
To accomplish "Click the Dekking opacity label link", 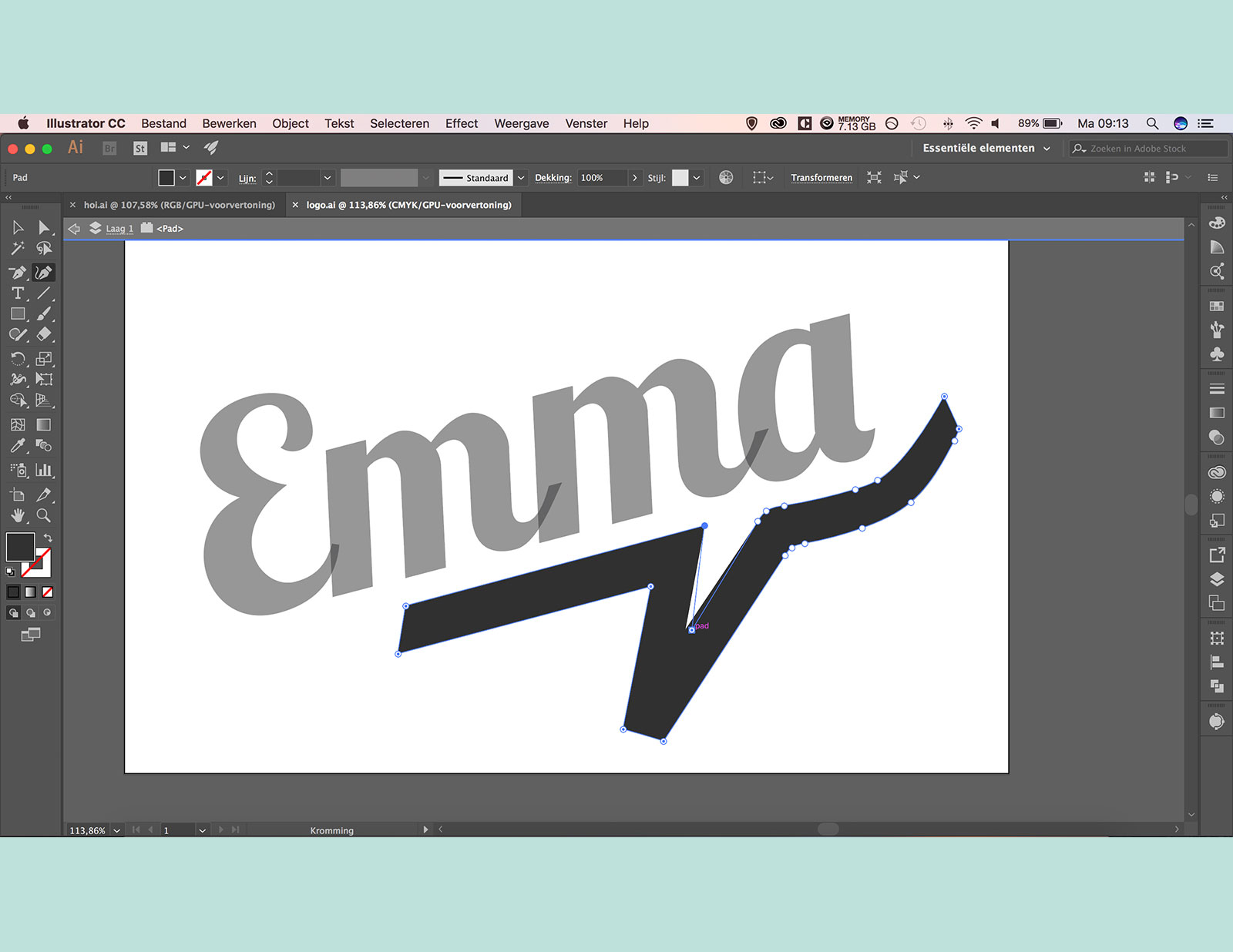I will point(553,178).
